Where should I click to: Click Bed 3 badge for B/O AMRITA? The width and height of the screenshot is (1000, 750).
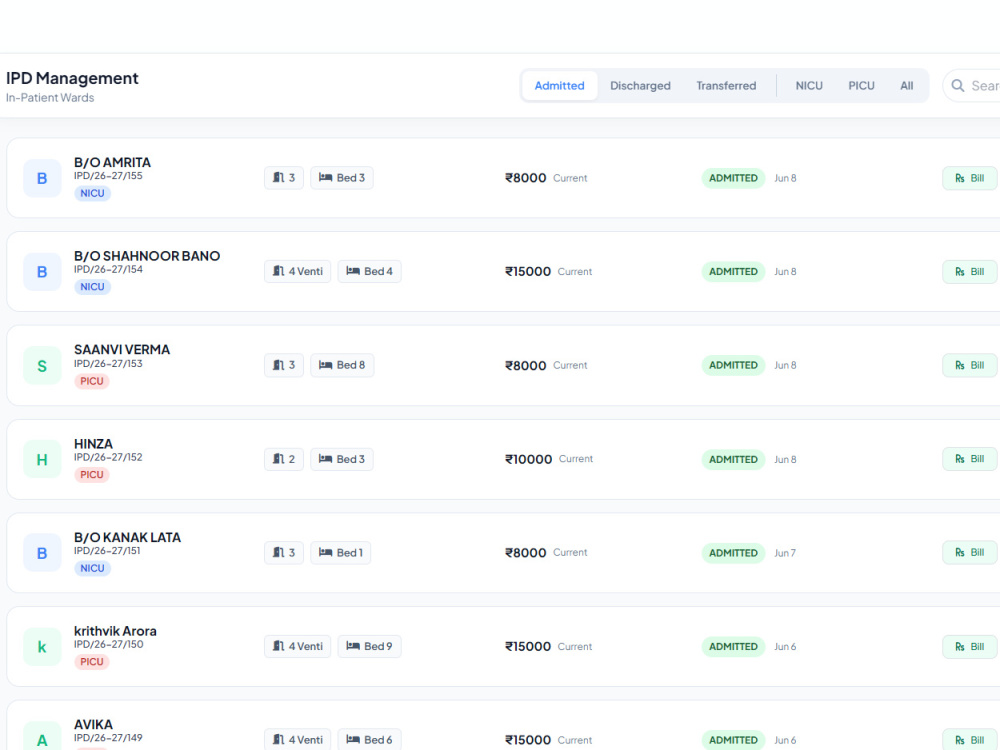tap(342, 178)
